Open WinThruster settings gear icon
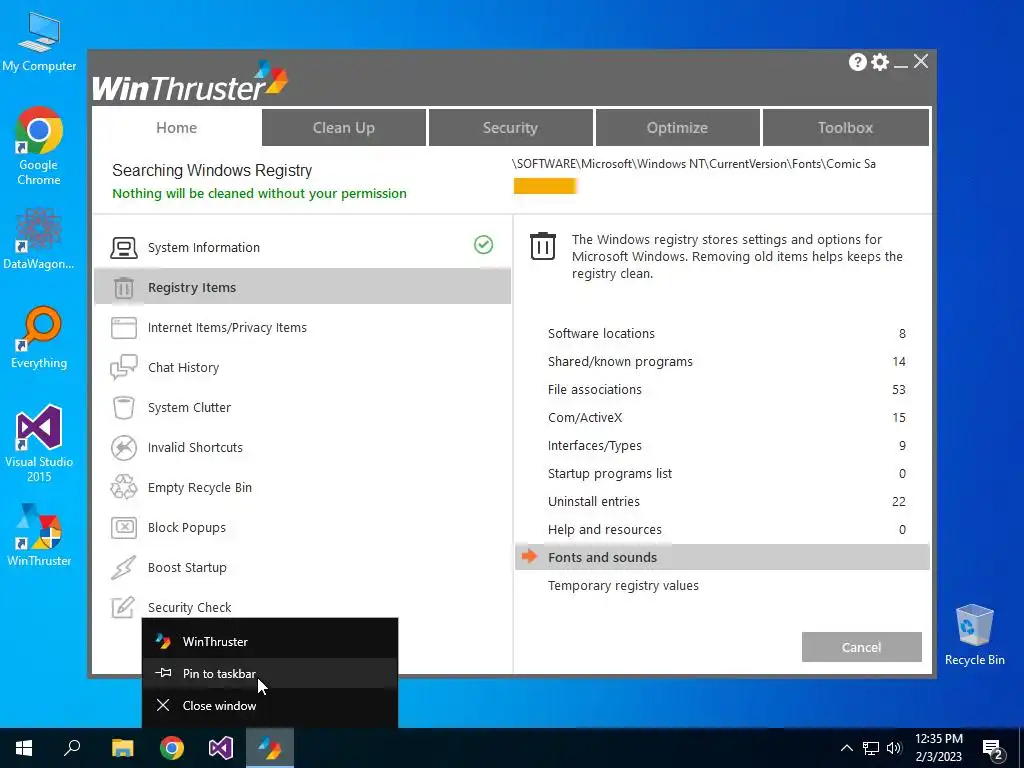The image size is (1024, 768). (x=880, y=62)
